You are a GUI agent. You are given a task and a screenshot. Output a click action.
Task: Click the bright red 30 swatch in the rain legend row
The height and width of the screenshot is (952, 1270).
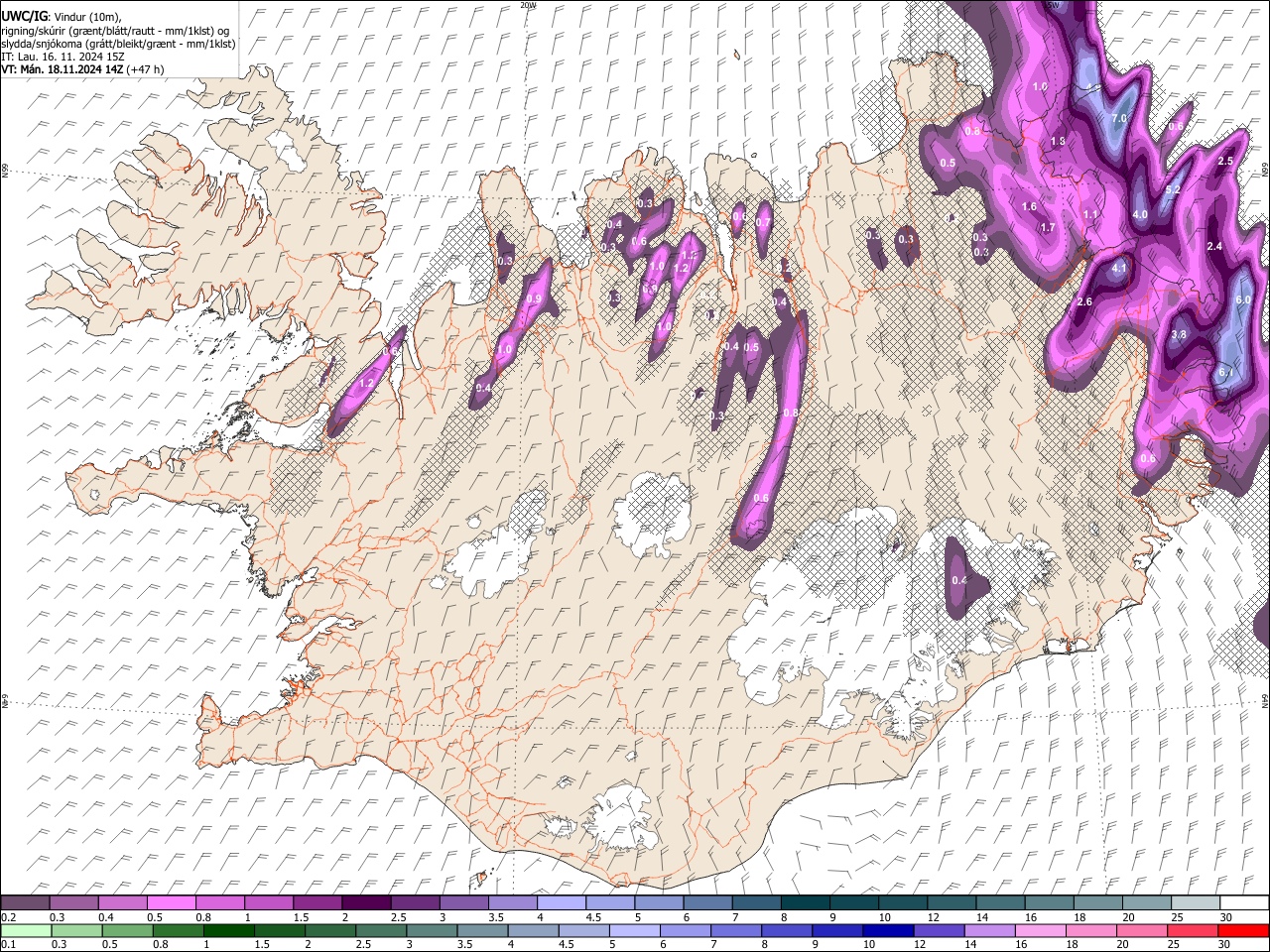click(x=1244, y=930)
